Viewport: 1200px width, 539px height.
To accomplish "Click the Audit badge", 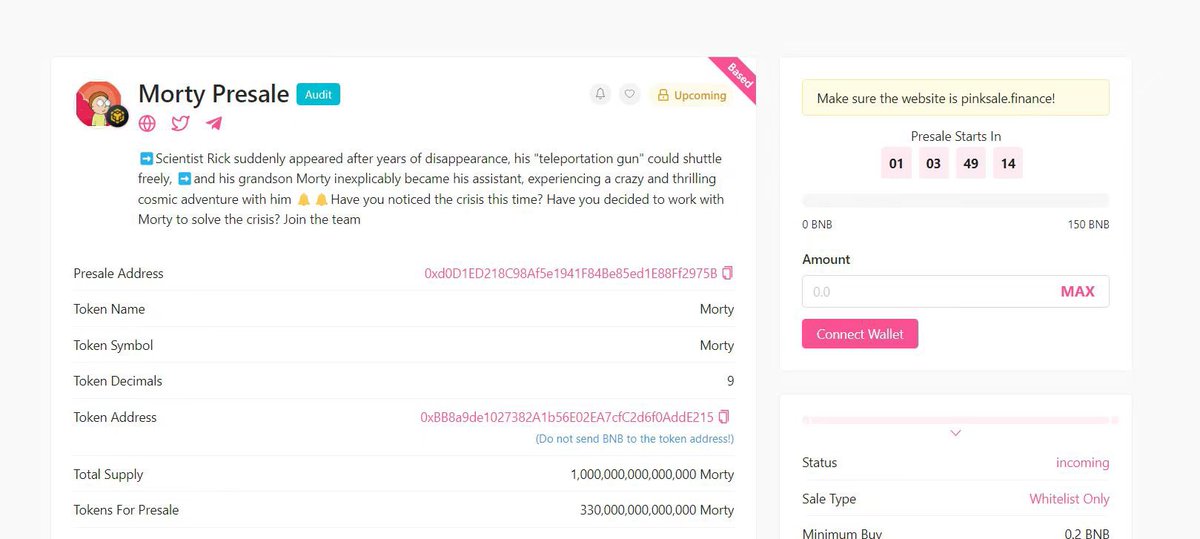I will [318, 94].
